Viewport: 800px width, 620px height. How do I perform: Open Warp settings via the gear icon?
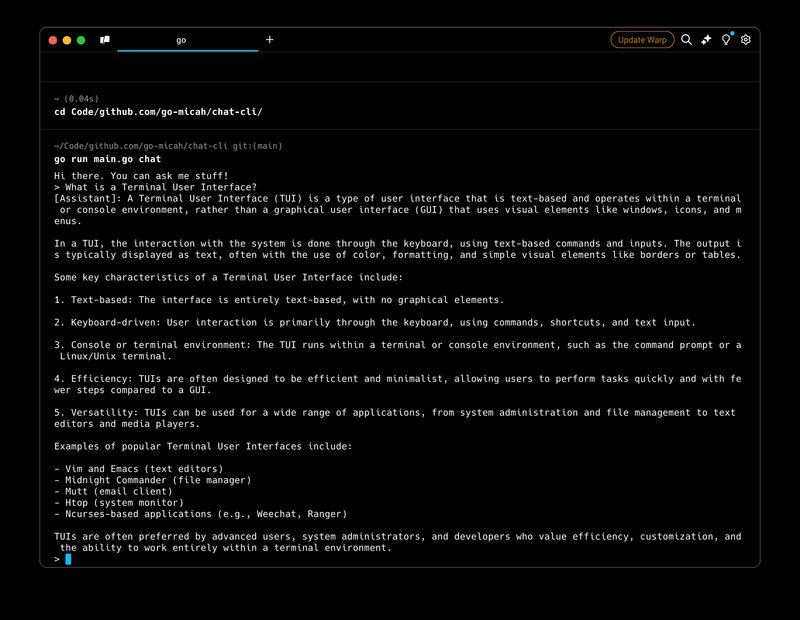point(744,39)
